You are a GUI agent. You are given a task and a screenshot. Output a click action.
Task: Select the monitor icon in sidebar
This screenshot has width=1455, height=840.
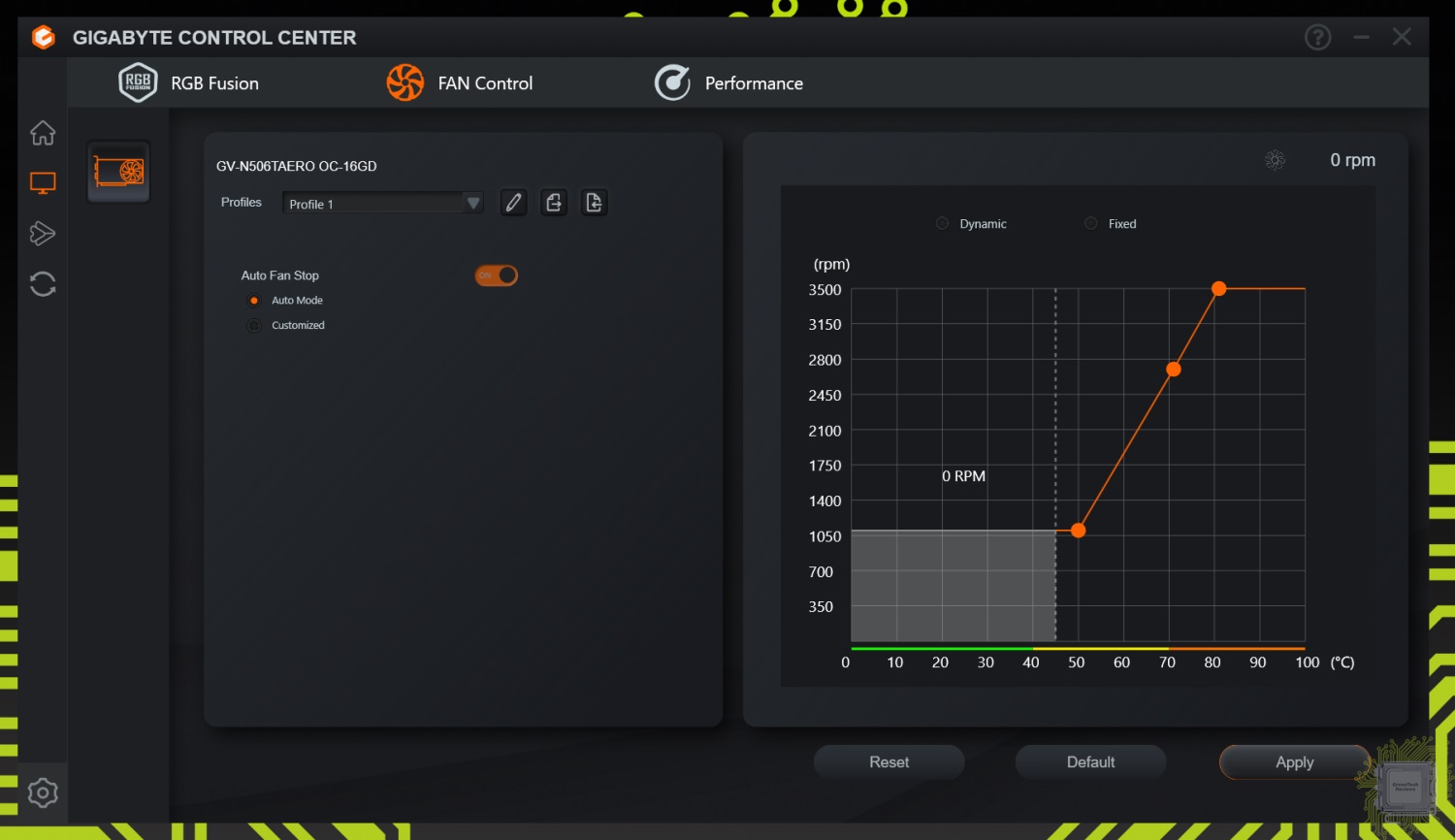pyautogui.click(x=43, y=183)
